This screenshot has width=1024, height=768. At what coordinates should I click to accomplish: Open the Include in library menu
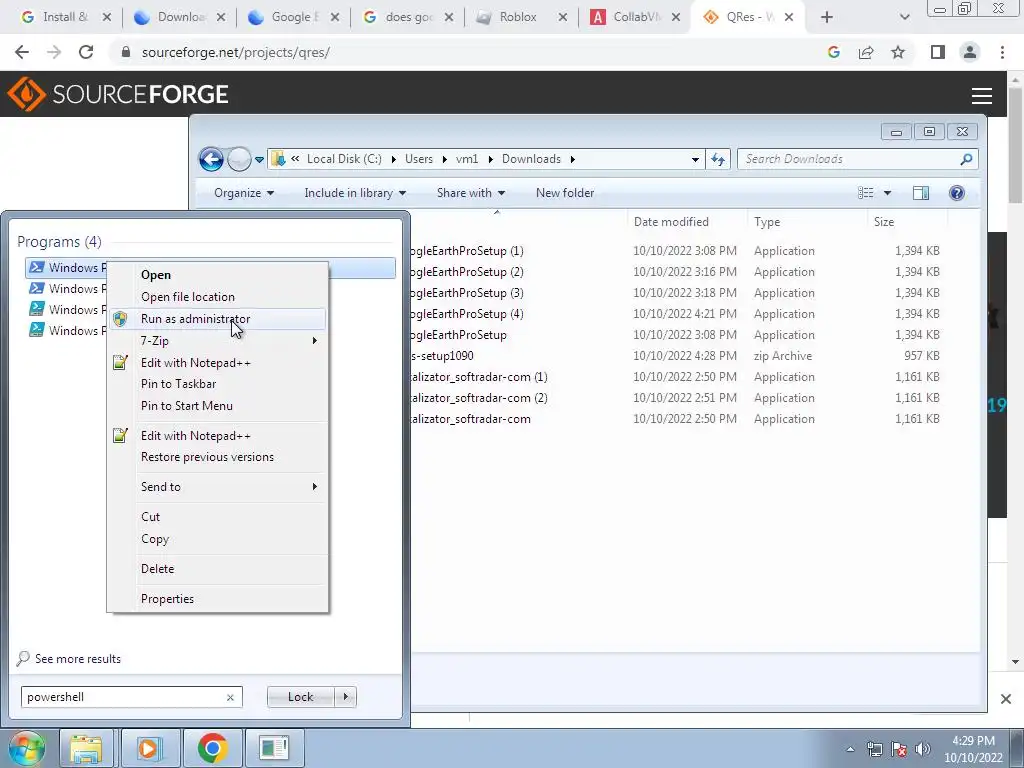click(355, 193)
